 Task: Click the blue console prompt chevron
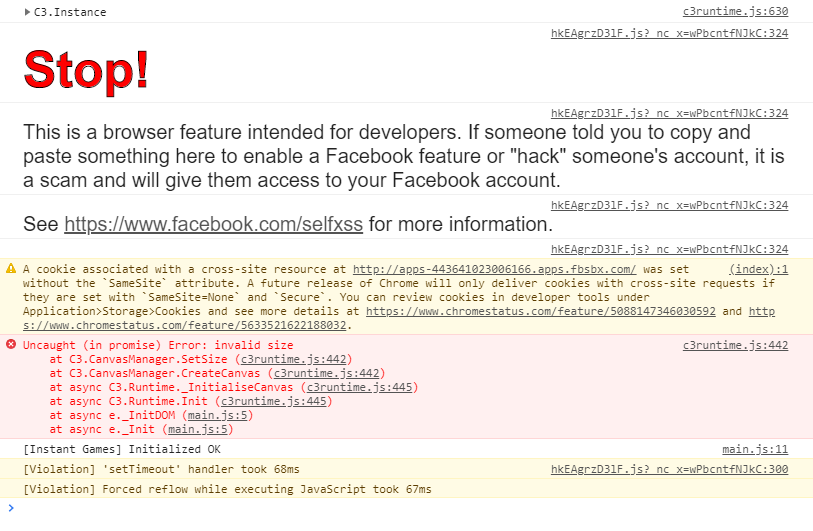(11, 508)
